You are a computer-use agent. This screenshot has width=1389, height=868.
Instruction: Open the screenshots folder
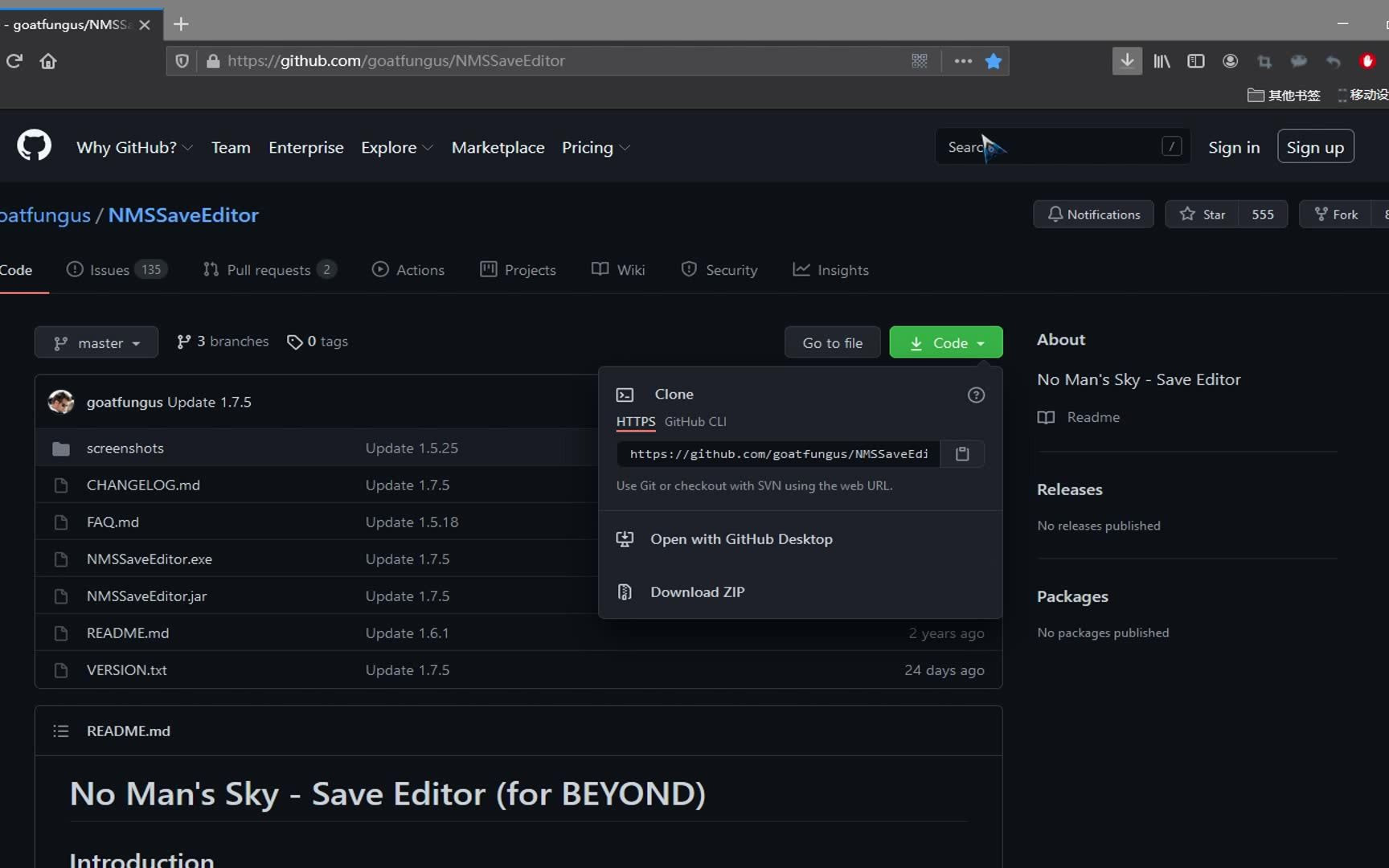pos(125,448)
